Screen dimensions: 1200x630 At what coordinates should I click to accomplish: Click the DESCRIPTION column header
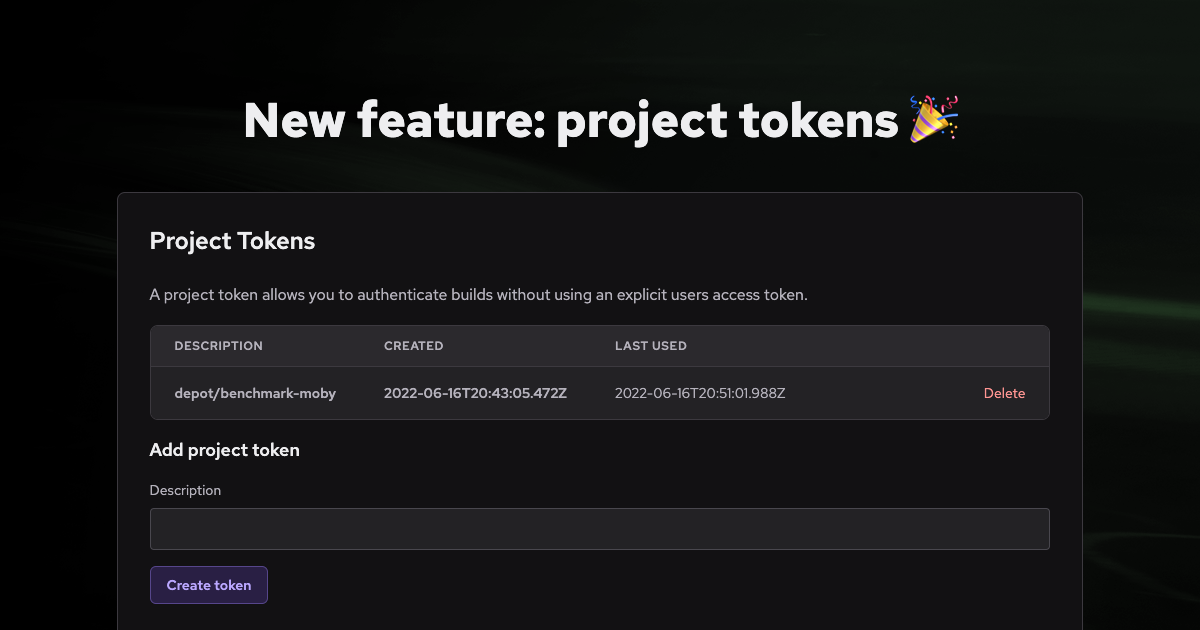pyautogui.click(x=218, y=345)
